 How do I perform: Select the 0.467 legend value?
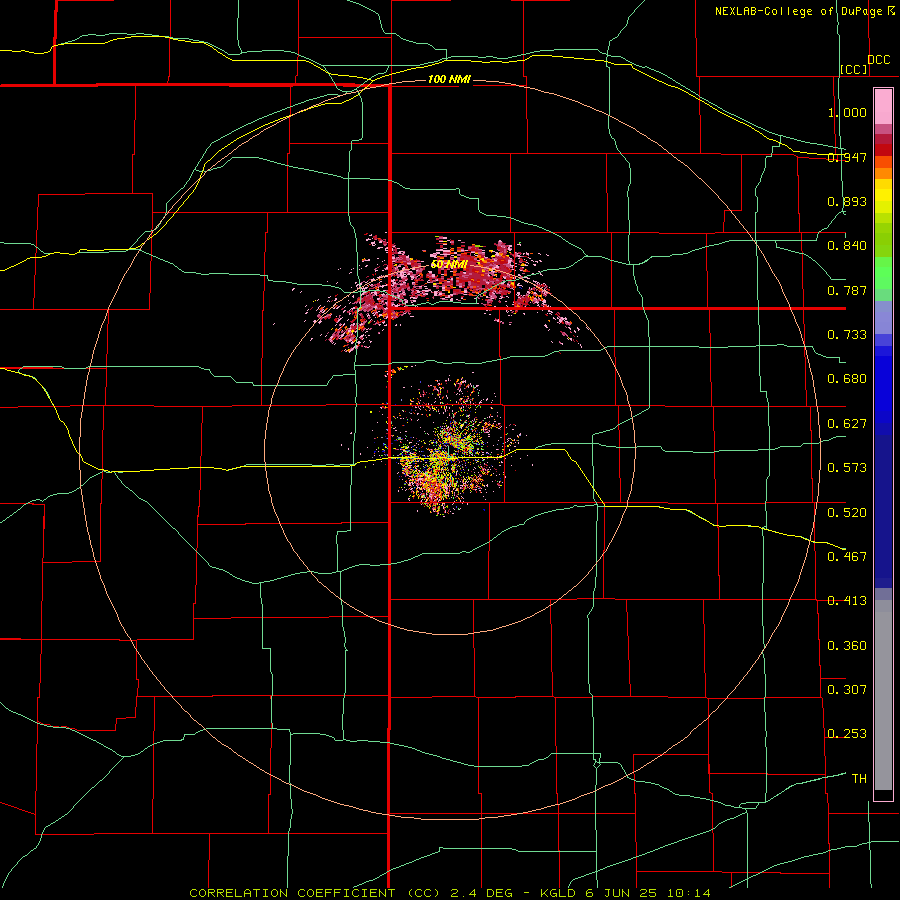point(847,557)
